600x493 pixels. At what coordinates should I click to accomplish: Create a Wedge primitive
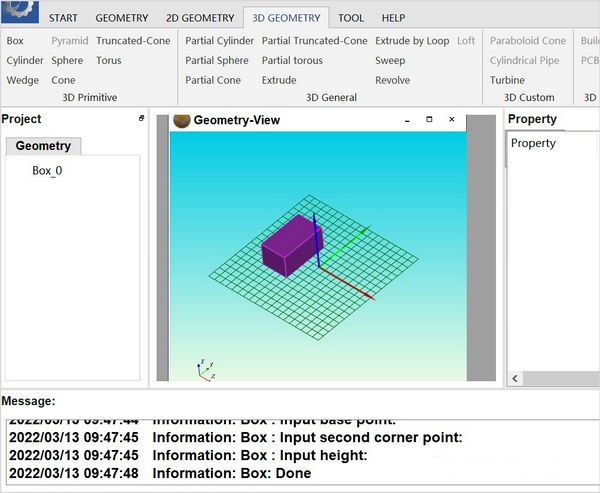tap(23, 80)
